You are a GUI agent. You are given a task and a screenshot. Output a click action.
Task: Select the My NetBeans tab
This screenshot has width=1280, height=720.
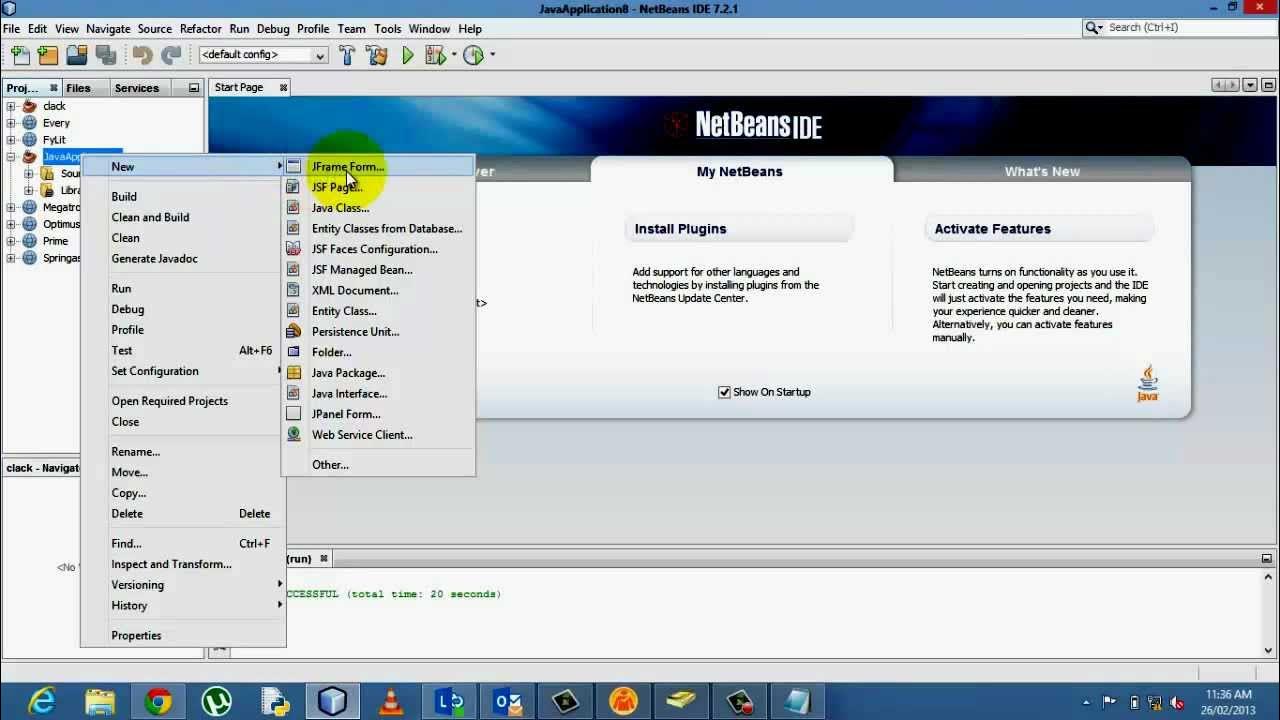(740, 172)
